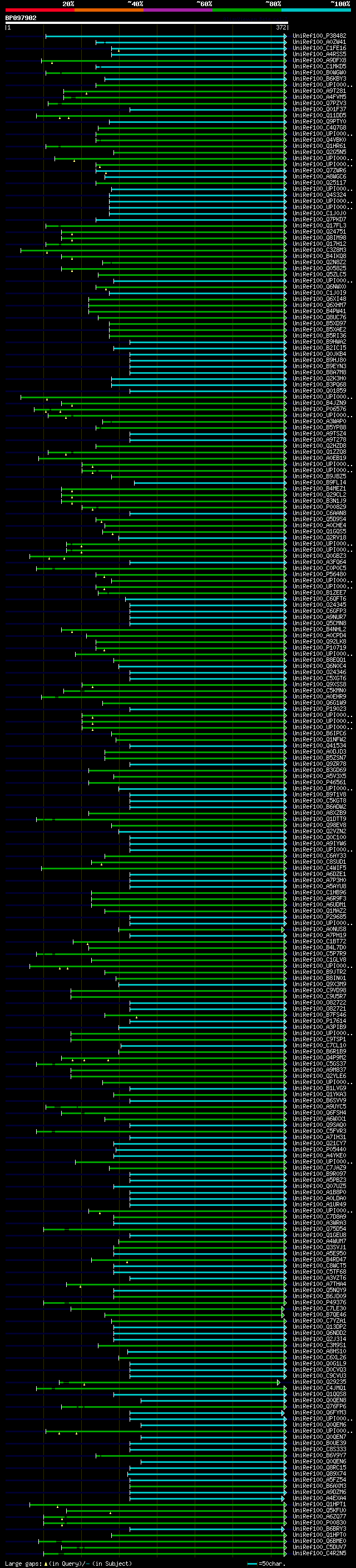This screenshot has width=356, height=1568.
Task: Click the last hit UniRef100_C4R2N5
Action: coord(319,1554)
